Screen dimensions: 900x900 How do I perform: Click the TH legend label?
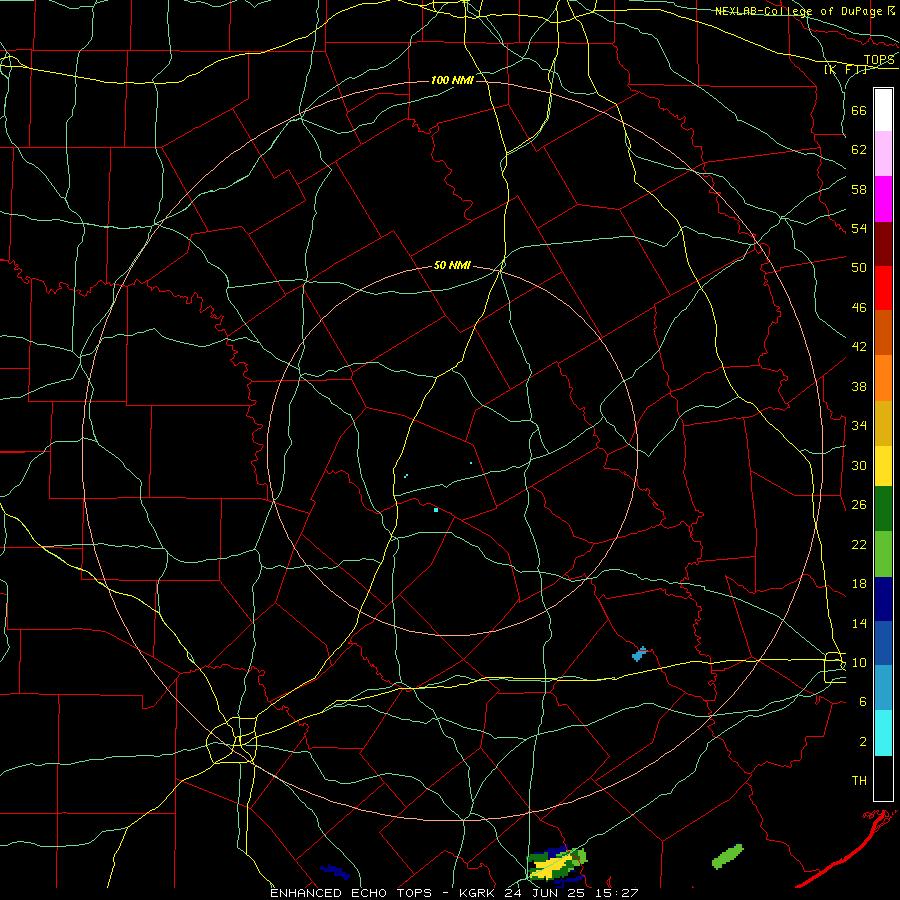click(859, 781)
